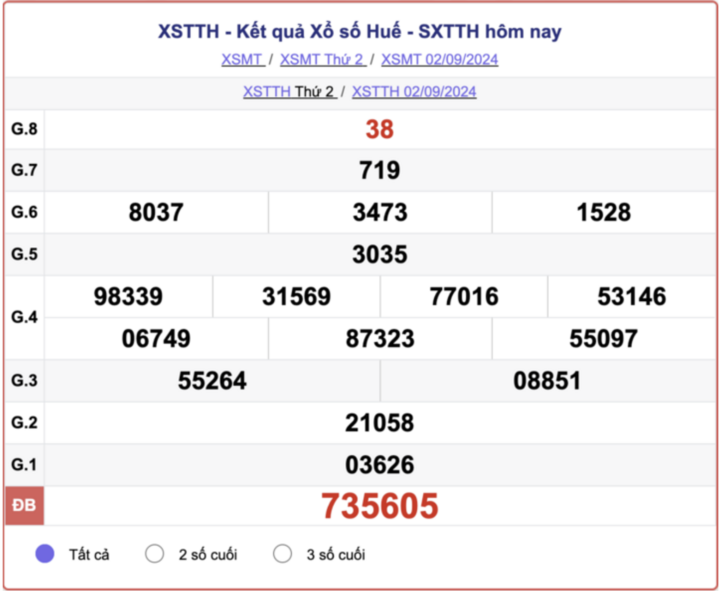Screen dimensions: 720x591
Task: Click the G.6 number 8037
Action: [156, 213]
